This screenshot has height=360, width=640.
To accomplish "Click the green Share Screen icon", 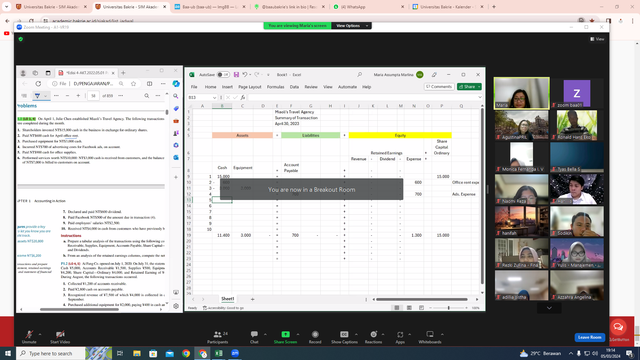I will 285,334.
